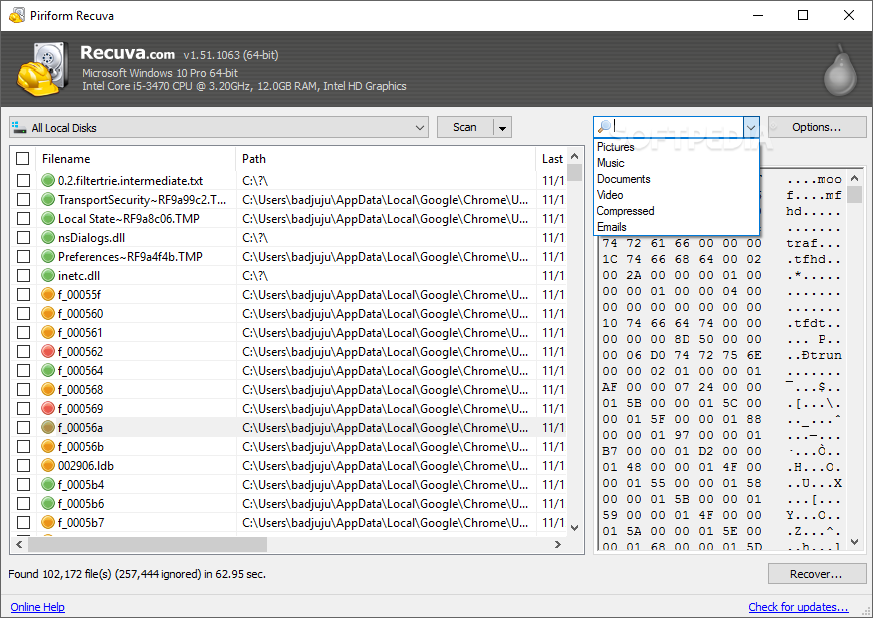The width and height of the screenshot is (873, 618).
Task: Click the red status dot of f_000569
Action: coord(48,409)
